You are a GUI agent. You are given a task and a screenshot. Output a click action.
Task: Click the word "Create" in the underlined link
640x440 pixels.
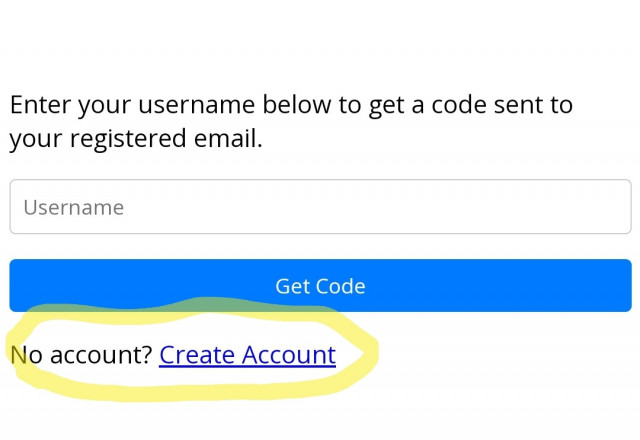pos(197,355)
